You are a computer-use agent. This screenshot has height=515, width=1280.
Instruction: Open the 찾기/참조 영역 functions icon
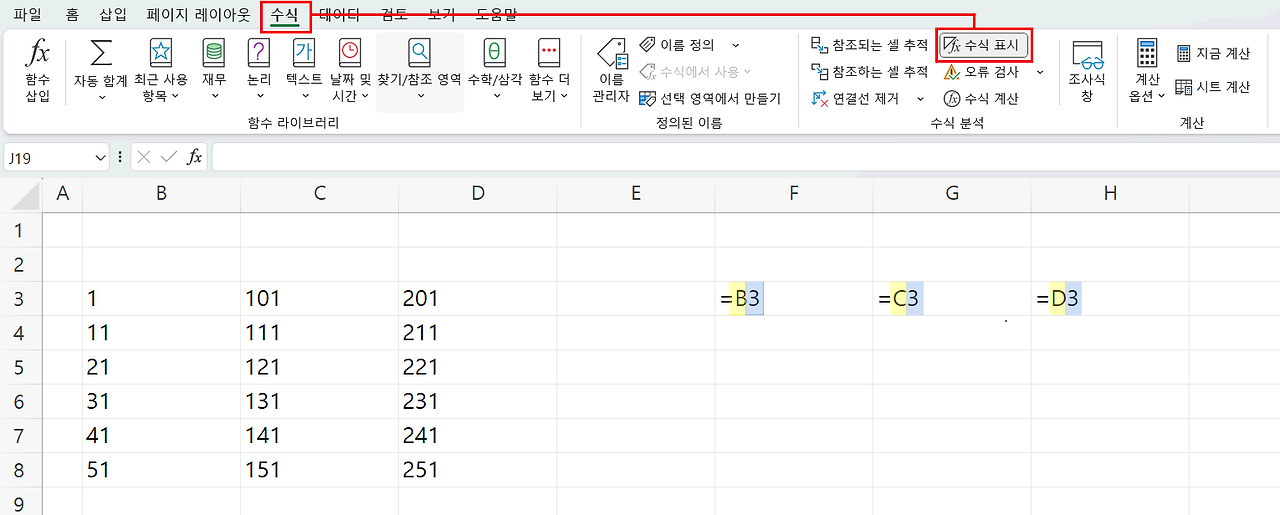tap(419, 52)
